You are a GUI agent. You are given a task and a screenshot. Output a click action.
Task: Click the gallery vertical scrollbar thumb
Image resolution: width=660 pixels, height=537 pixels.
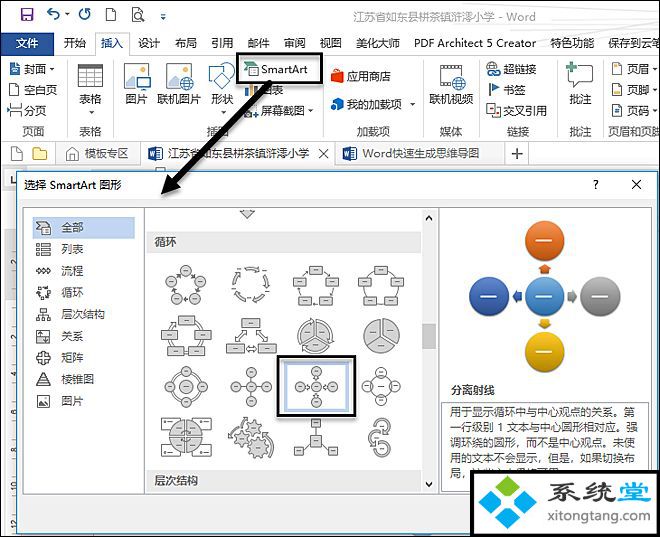(x=429, y=336)
